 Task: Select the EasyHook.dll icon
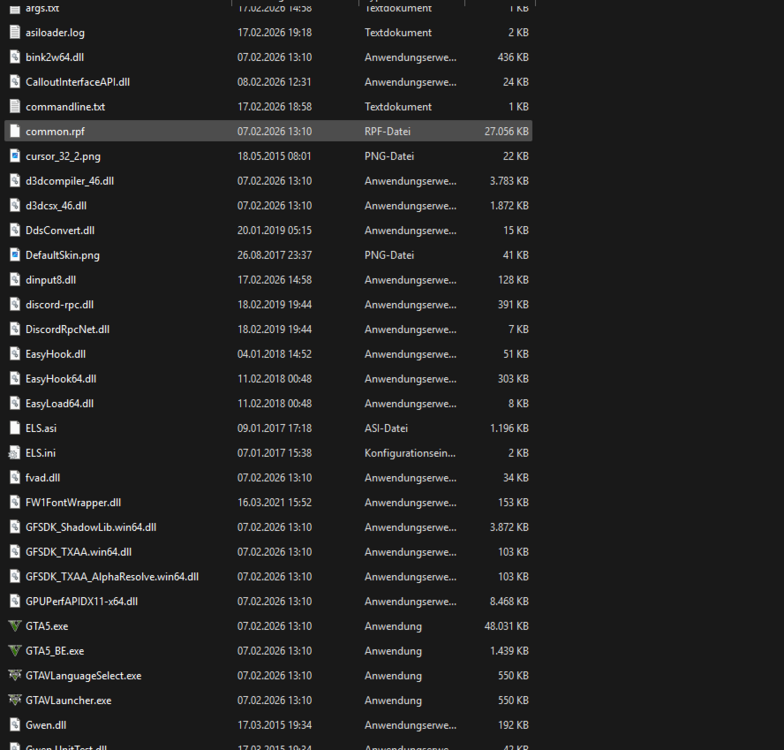point(15,354)
